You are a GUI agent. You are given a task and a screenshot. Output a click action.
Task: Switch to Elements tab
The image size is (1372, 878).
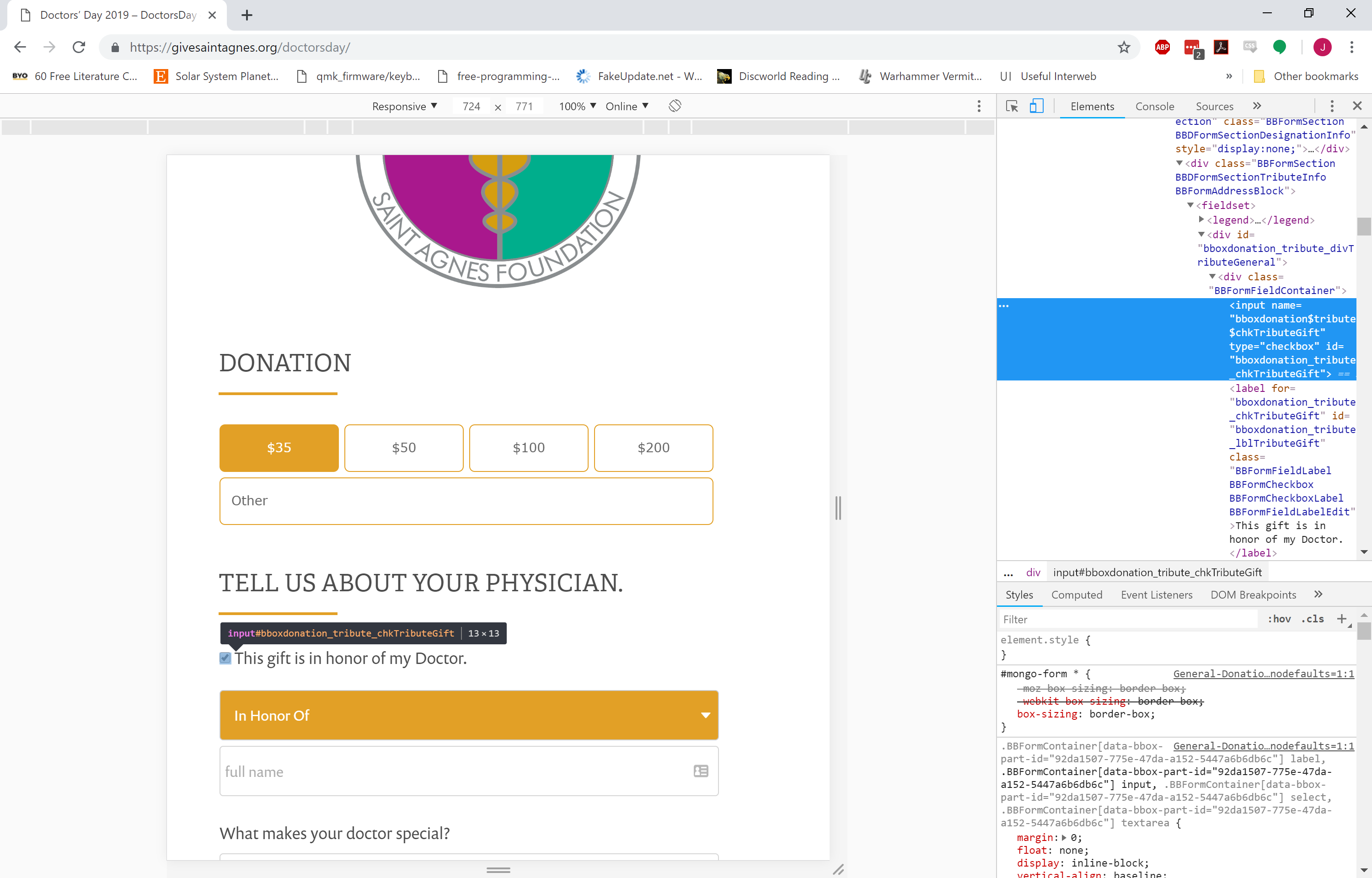[x=1092, y=106]
